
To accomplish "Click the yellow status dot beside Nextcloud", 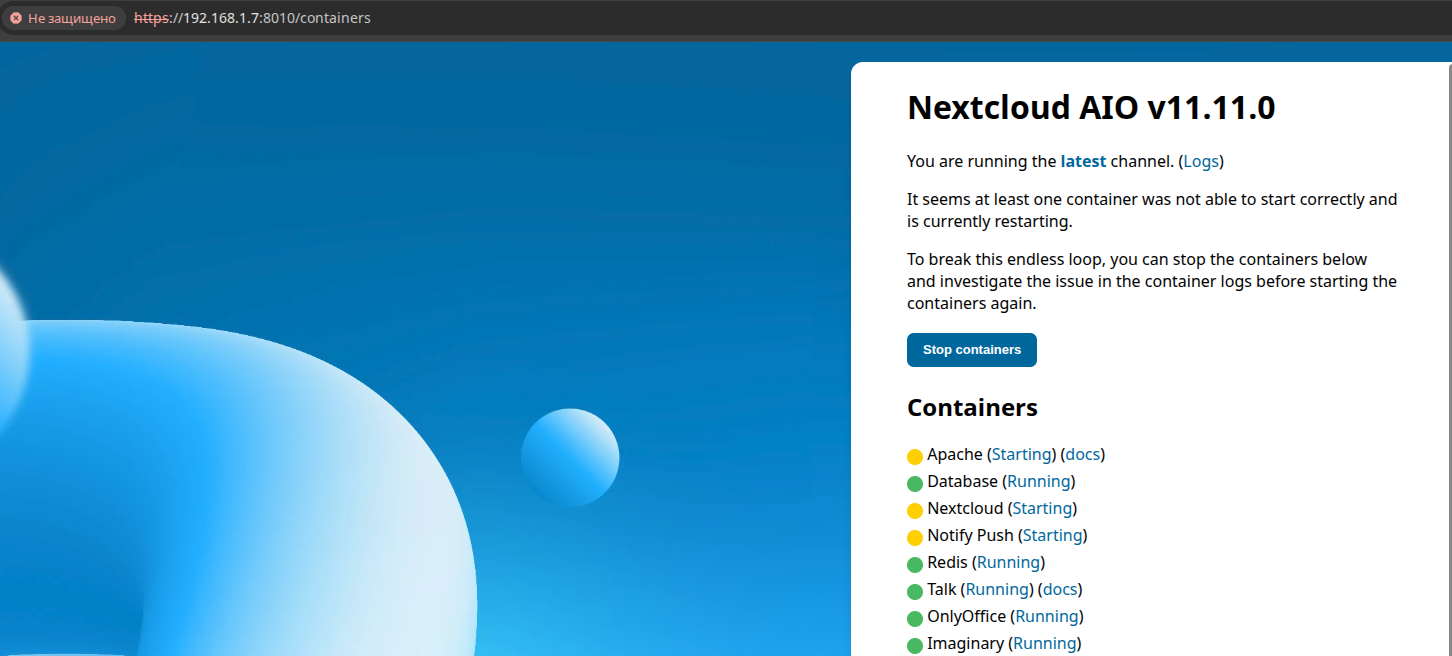I will coord(915,510).
